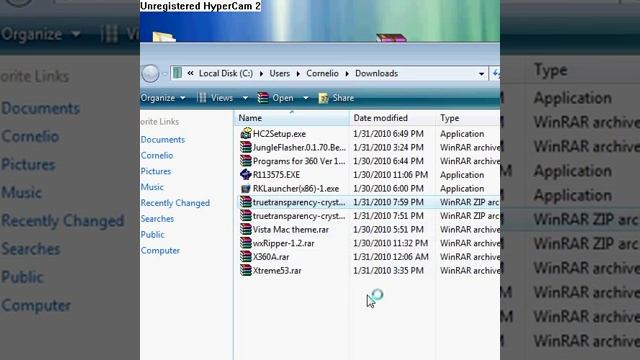
Task: Click the address bar folder icon
Action: point(177,73)
